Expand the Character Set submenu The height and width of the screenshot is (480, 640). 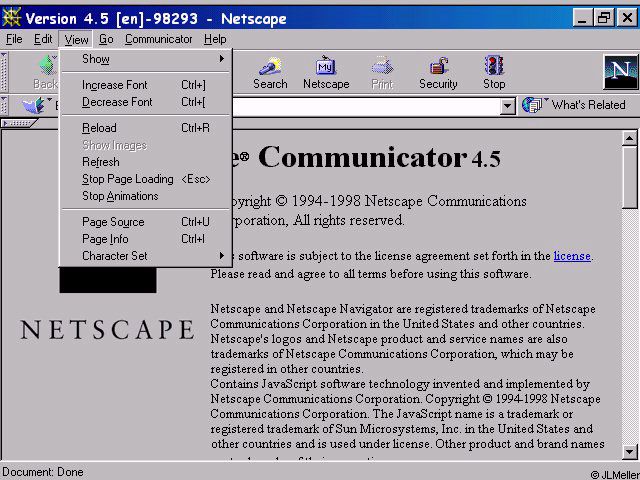[146, 256]
